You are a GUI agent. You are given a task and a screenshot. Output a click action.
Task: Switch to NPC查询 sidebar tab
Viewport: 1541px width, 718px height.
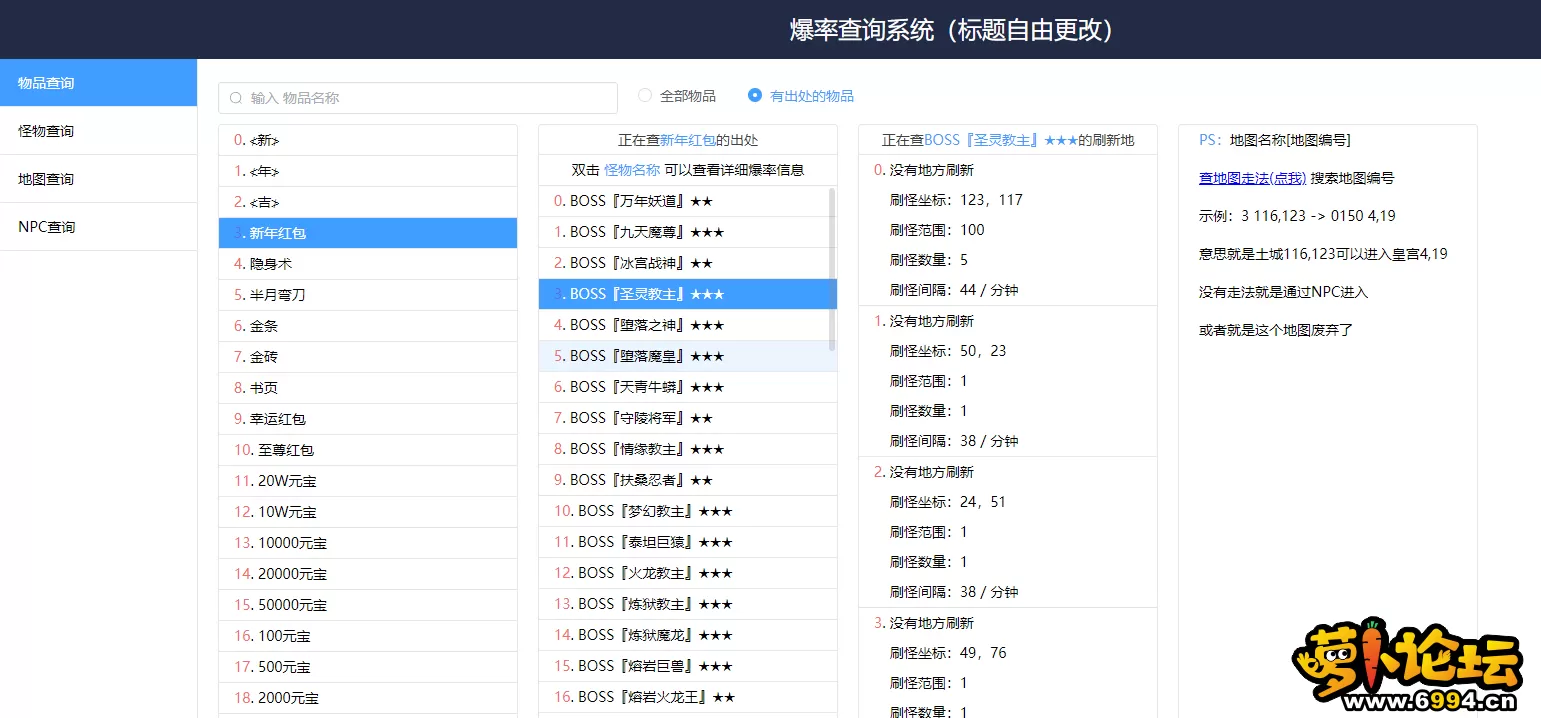(x=98, y=227)
